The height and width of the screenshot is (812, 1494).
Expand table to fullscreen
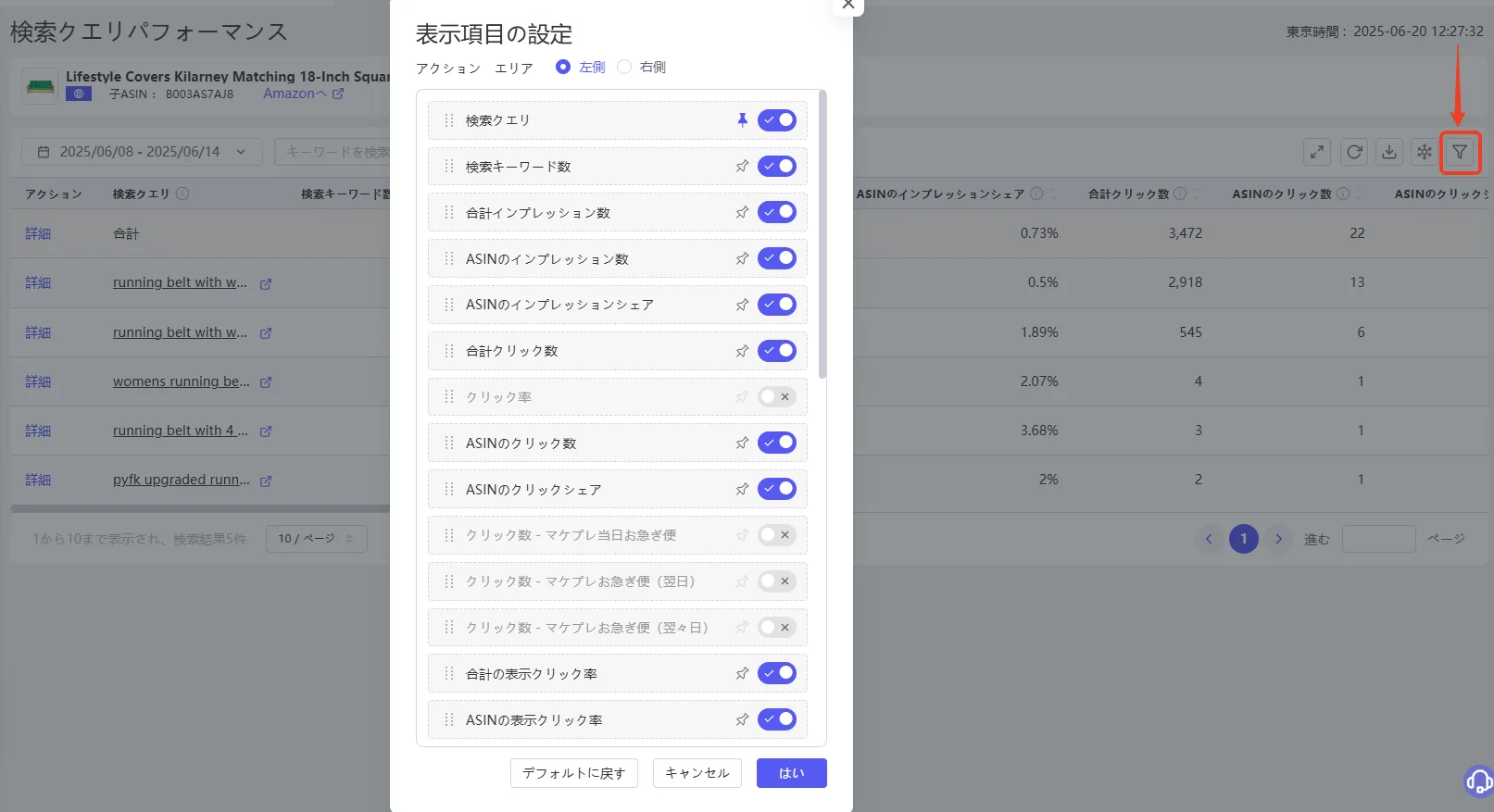click(1317, 152)
